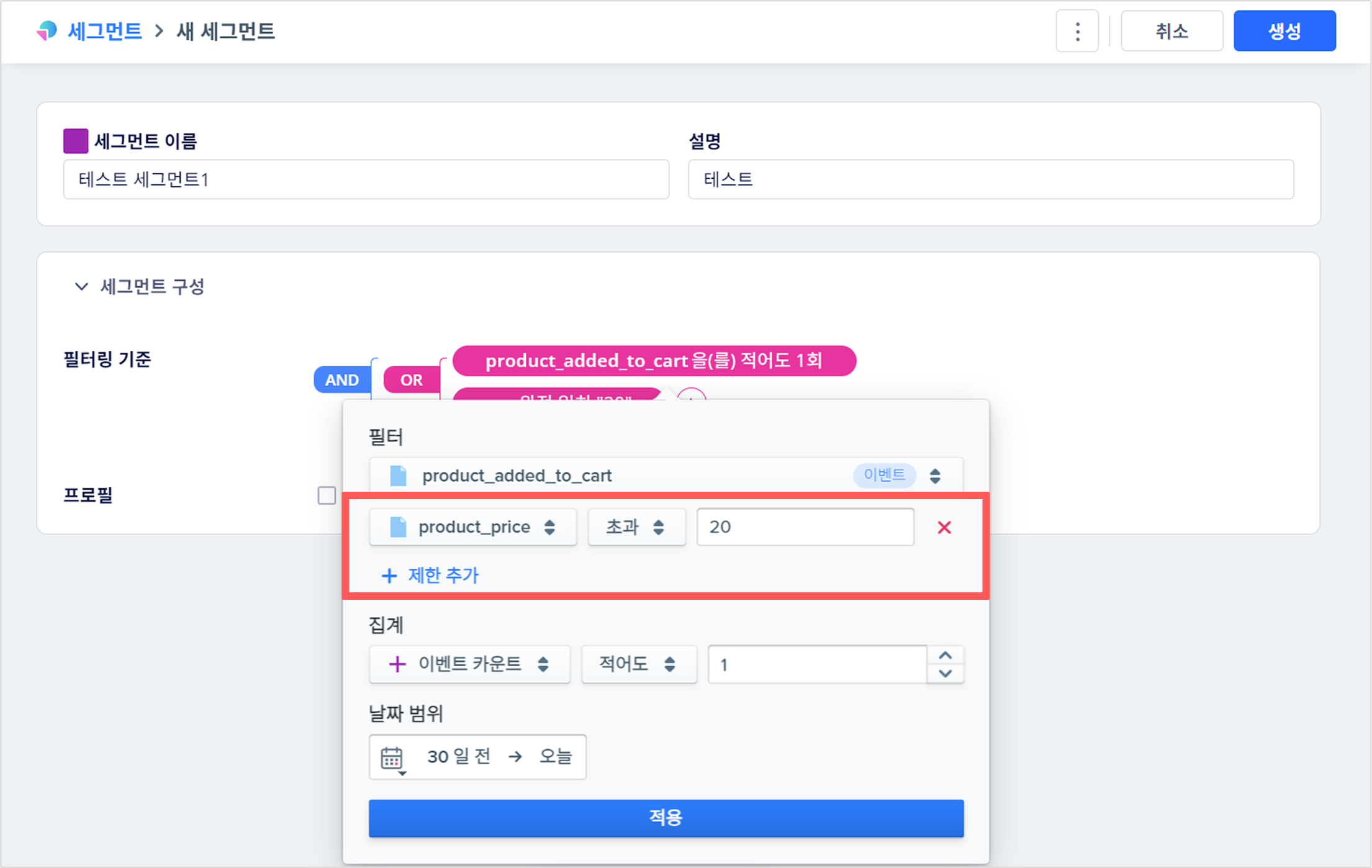Open the three-dot more options menu
This screenshot has height=868, width=1372.
point(1077,31)
